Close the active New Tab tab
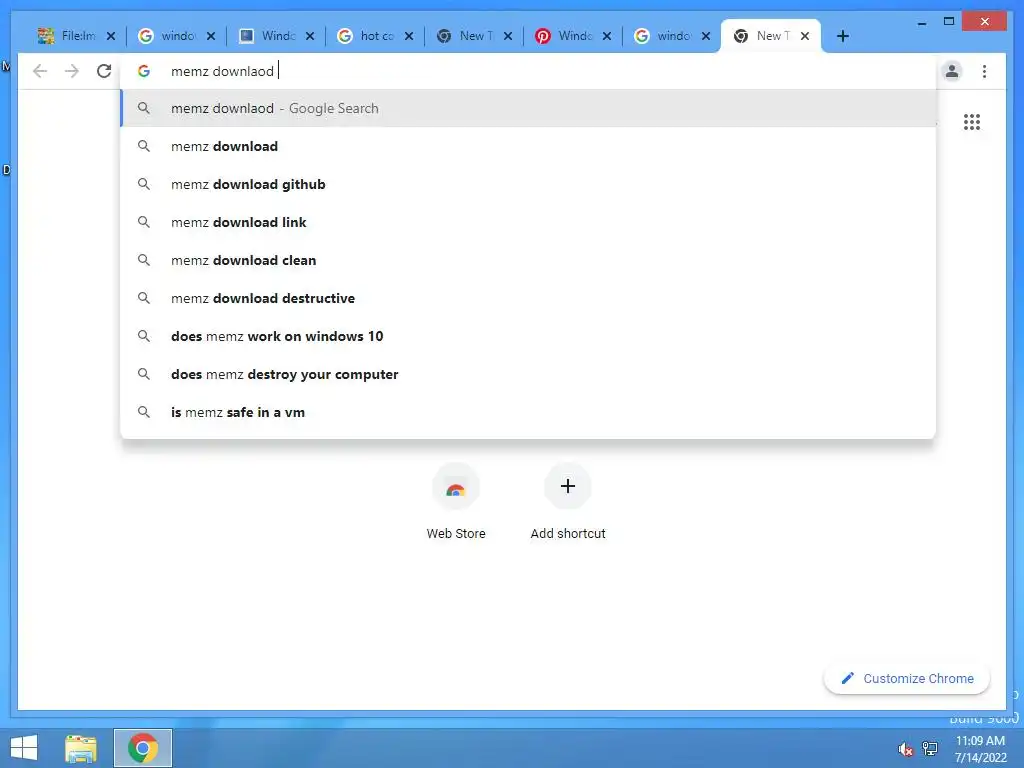 click(805, 36)
